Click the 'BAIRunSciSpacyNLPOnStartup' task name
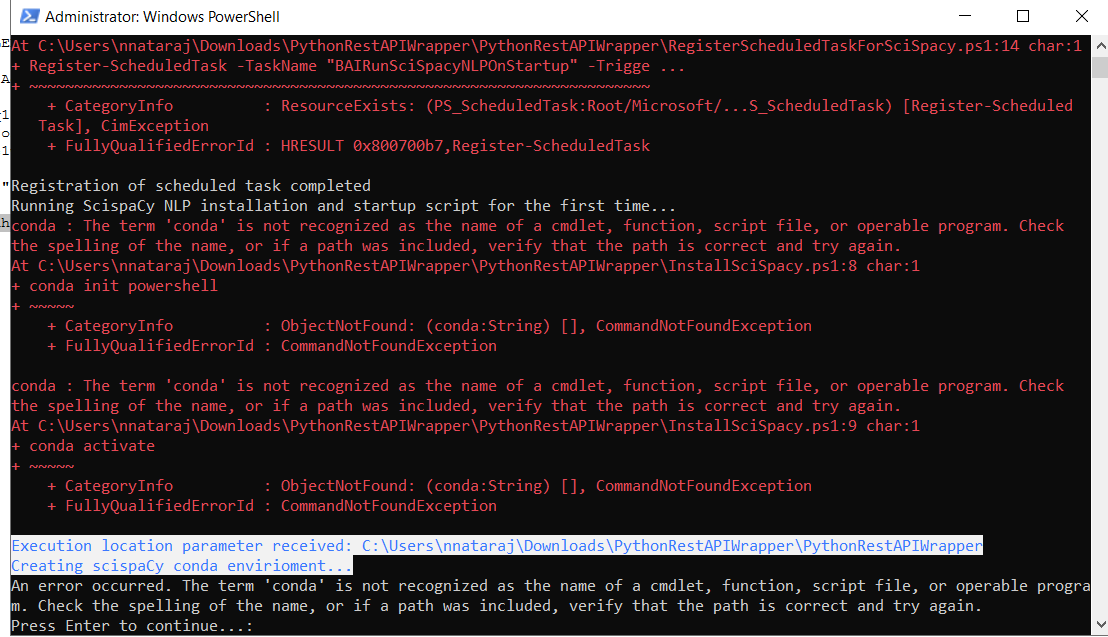This screenshot has width=1108, height=637. [452, 66]
